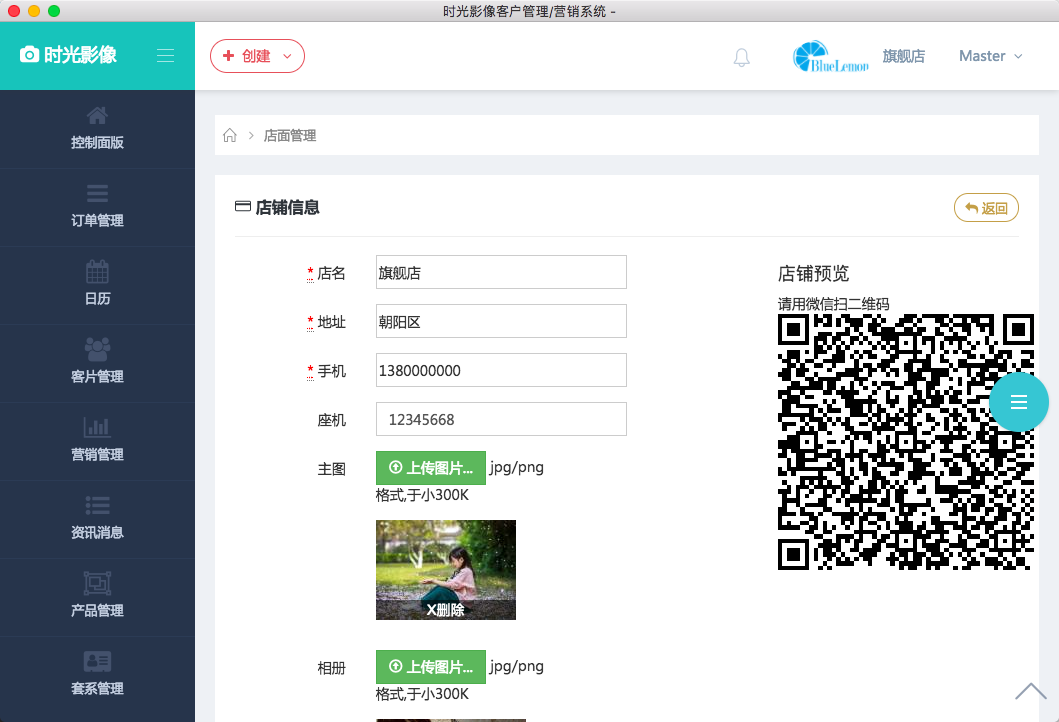Expand the 创建 create dropdown
This screenshot has height=722, width=1059.
[x=257, y=56]
